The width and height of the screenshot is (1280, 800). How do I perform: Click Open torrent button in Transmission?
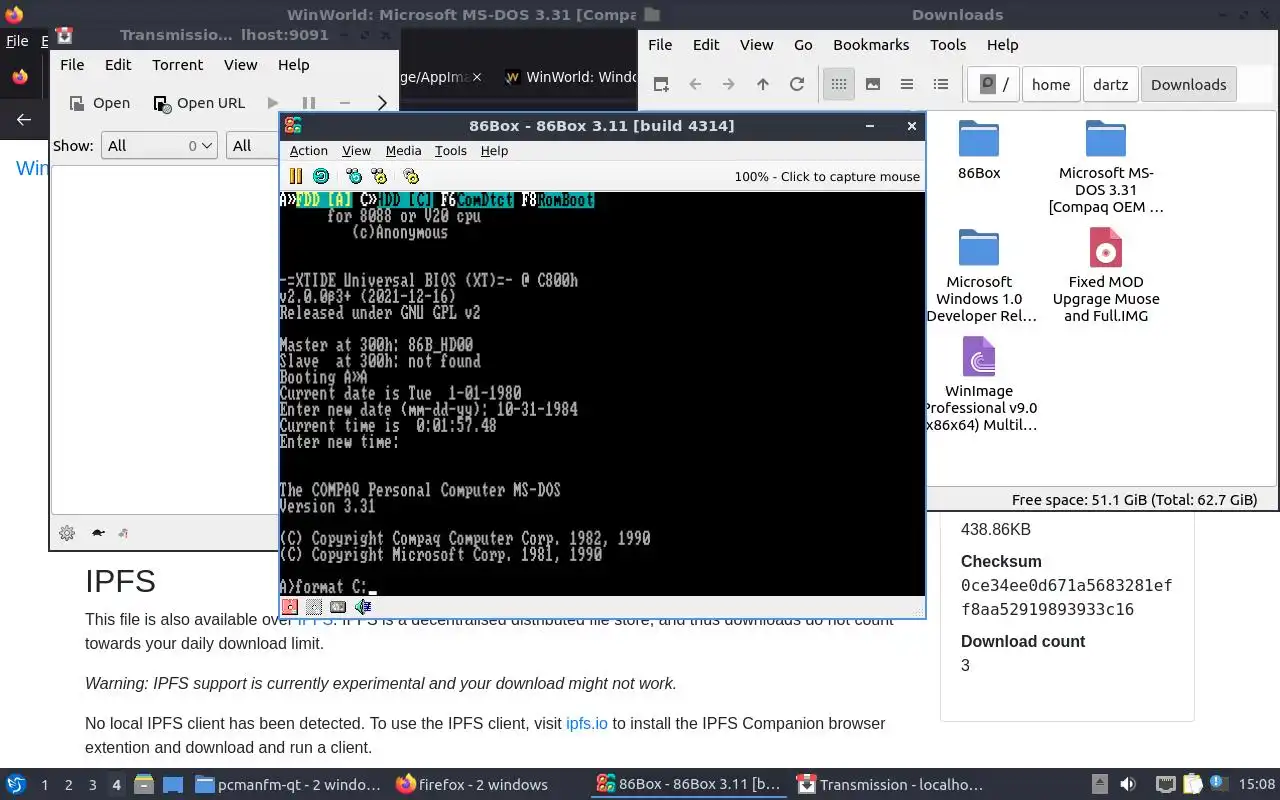point(100,103)
